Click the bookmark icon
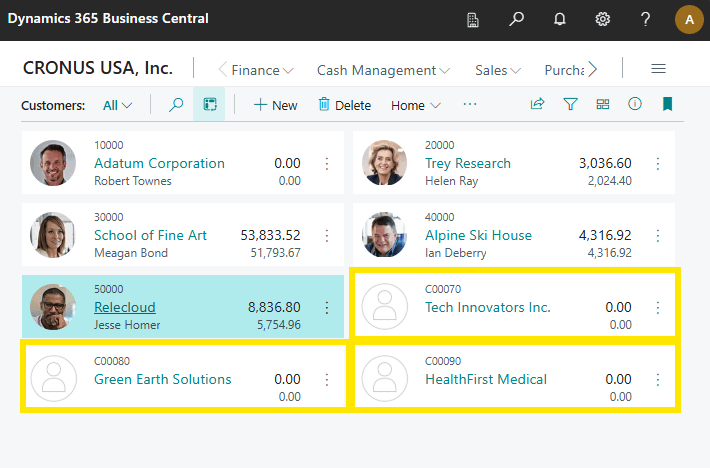The image size is (710, 468). [x=667, y=104]
